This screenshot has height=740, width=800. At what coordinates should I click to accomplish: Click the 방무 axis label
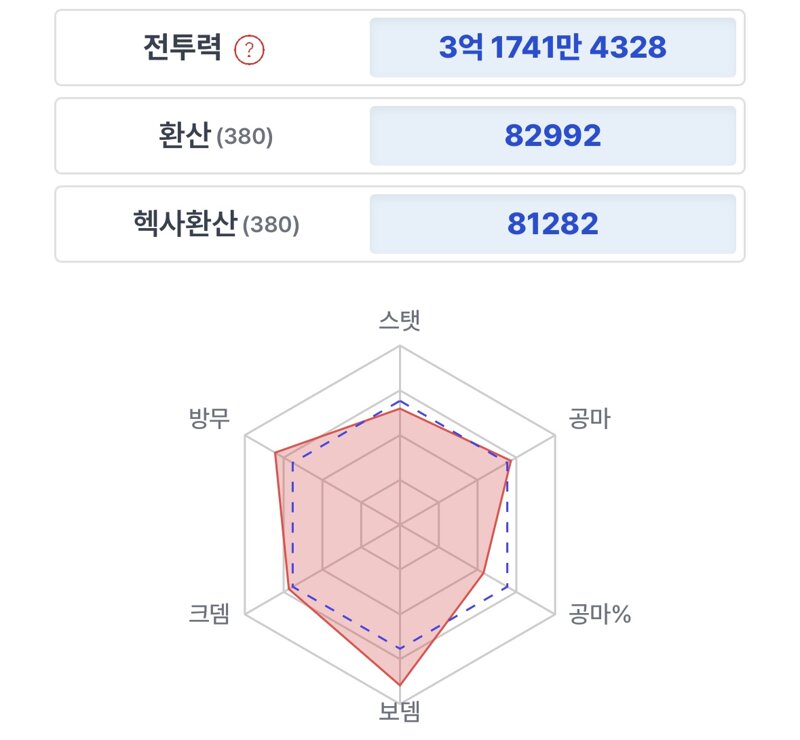click(x=209, y=418)
